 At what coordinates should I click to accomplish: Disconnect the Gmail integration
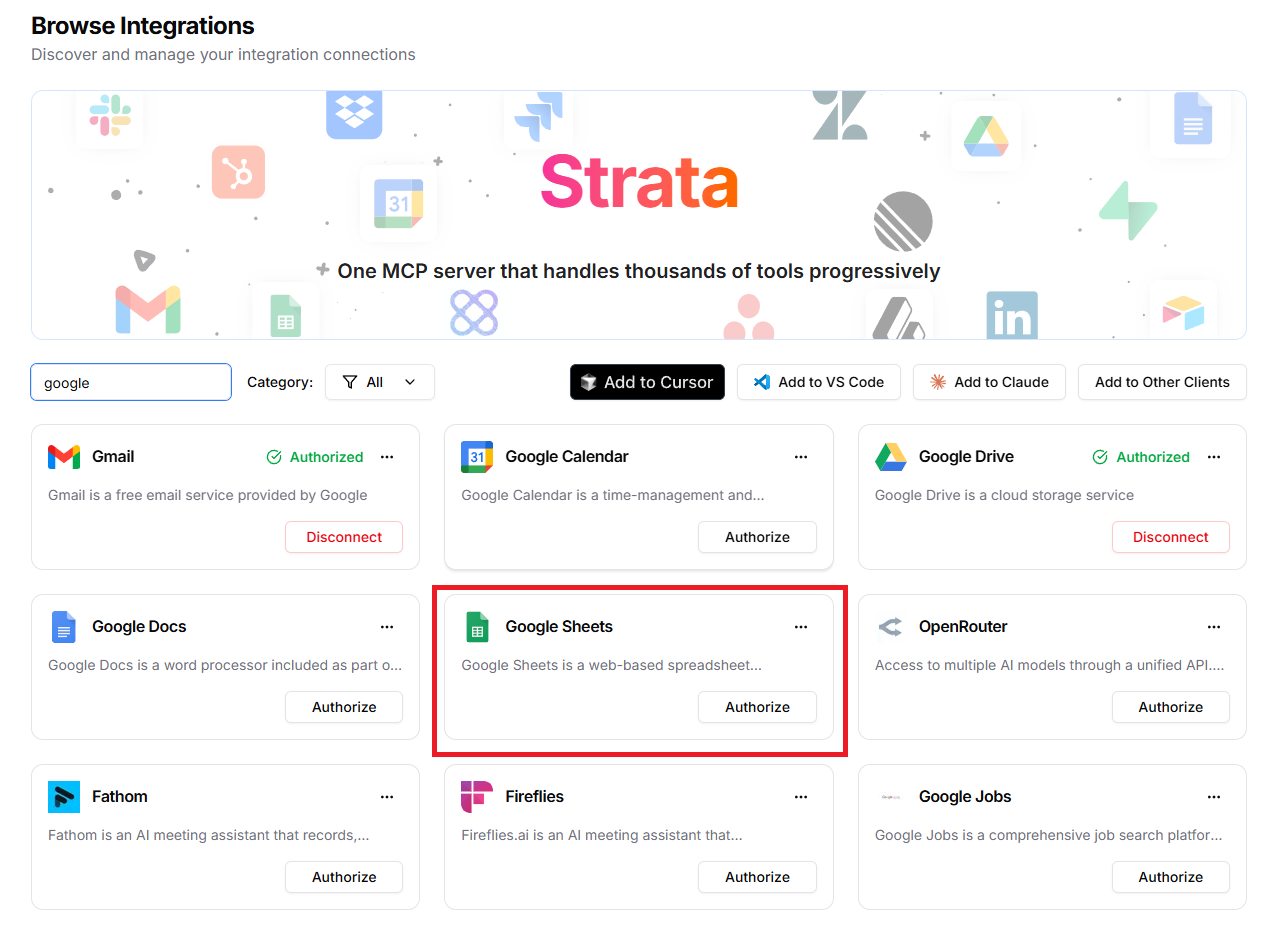343,537
